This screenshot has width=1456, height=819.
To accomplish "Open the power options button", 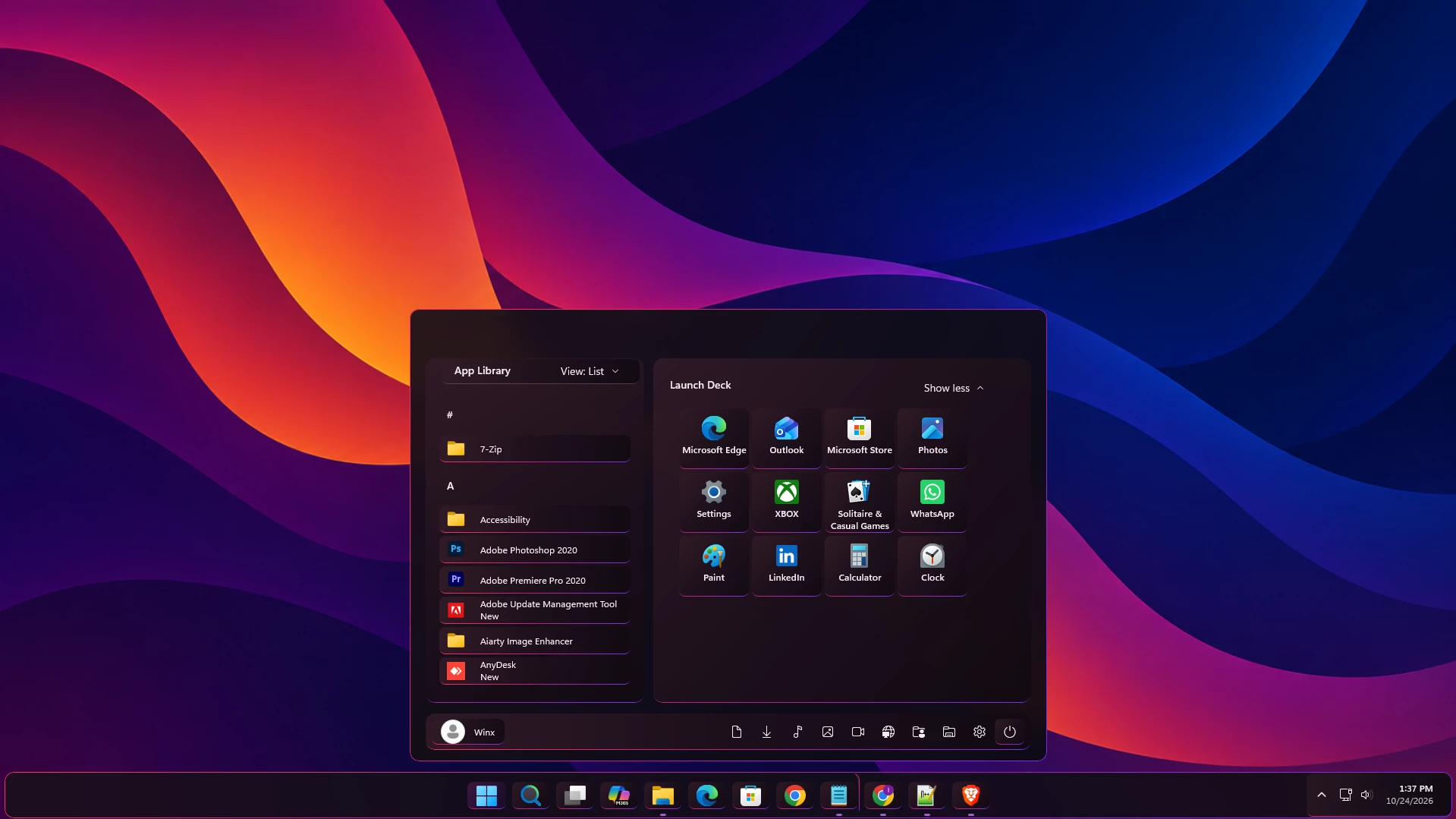I will tap(1010, 732).
